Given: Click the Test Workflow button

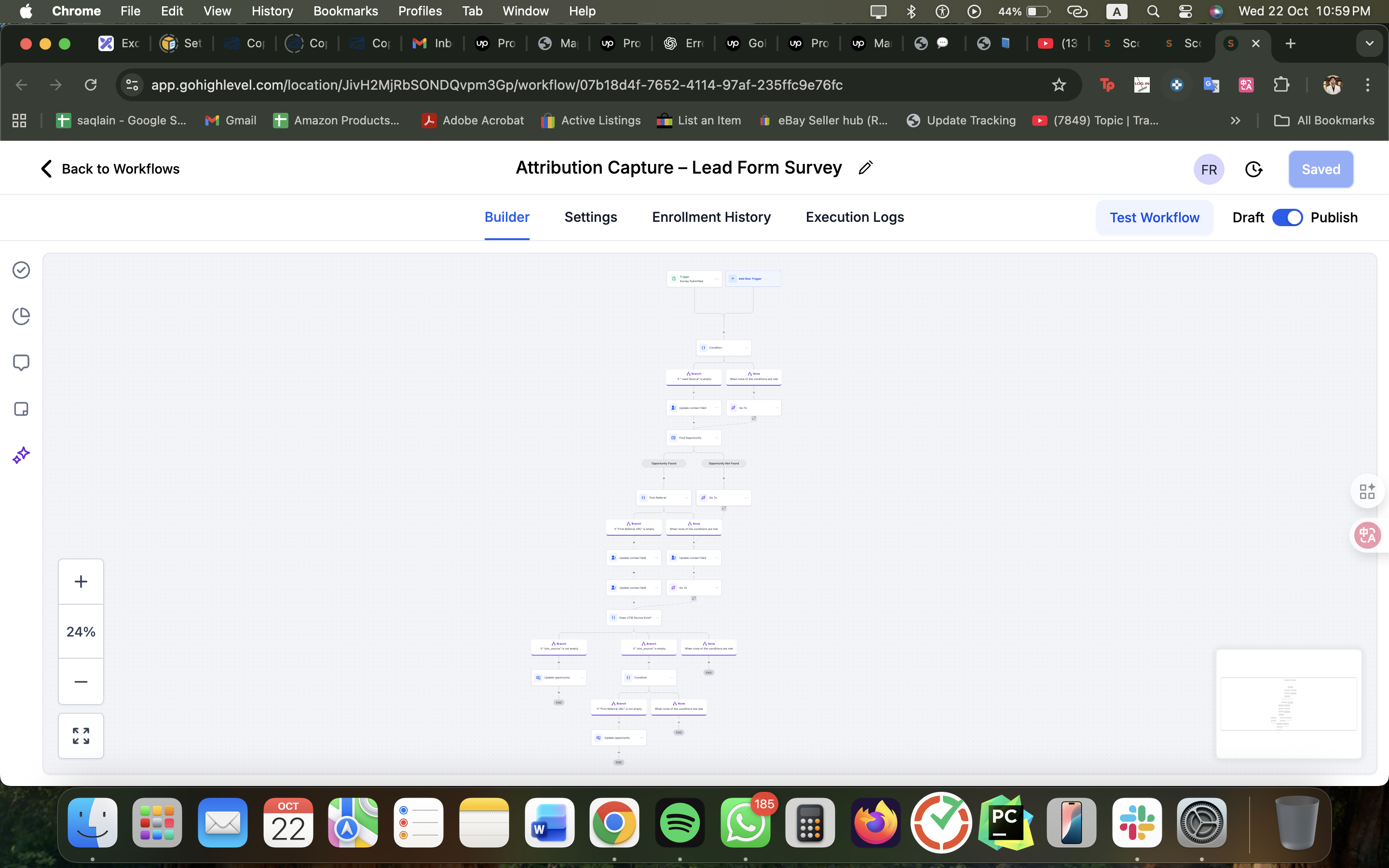Looking at the screenshot, I should point(1154,217).
